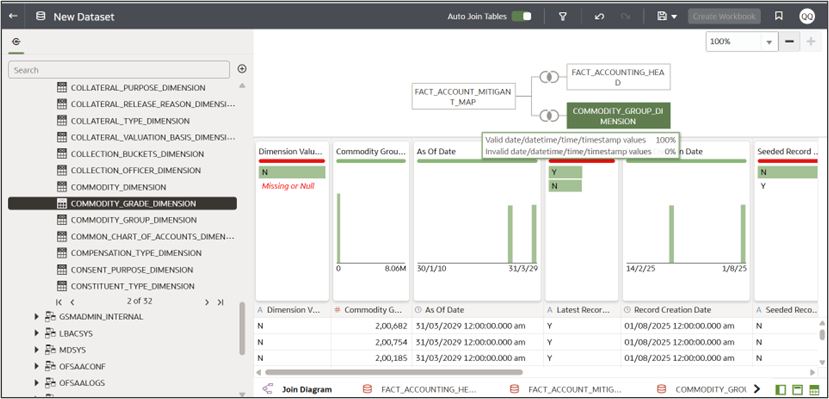Jump to first page of table list

tap(59, 302)
